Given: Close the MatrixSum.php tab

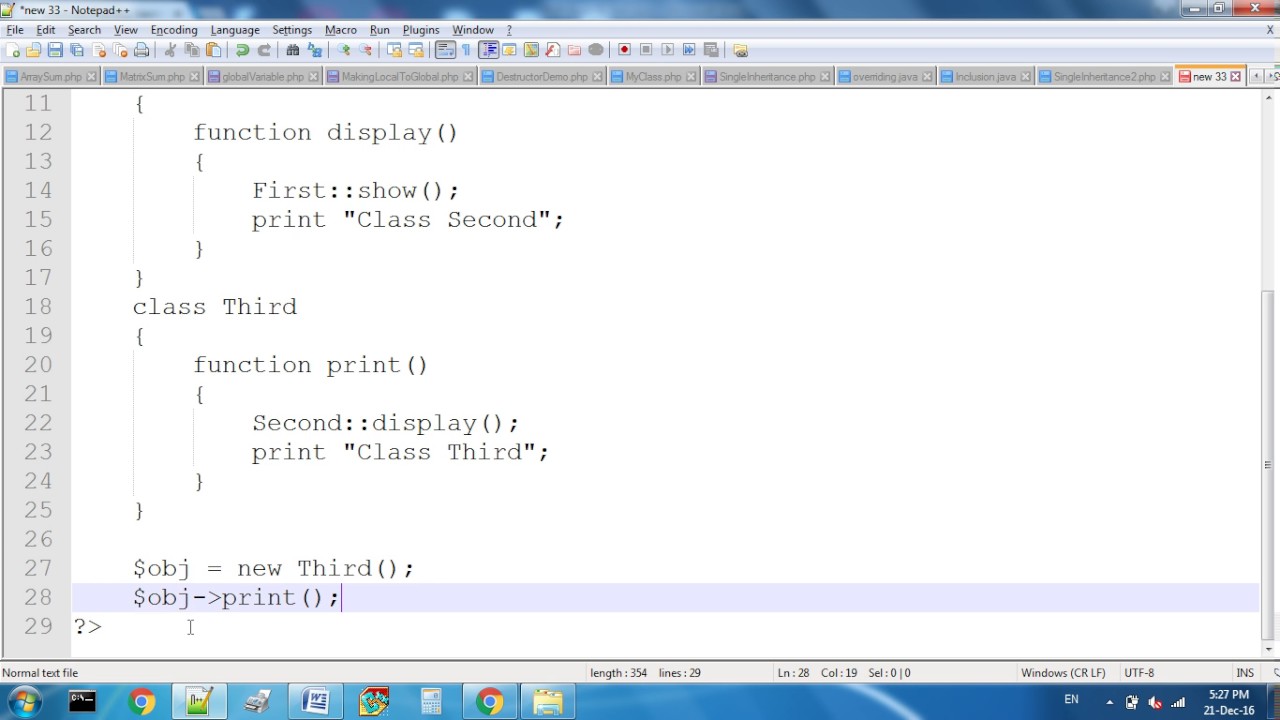Looking at the screenshot, I should tap(194, 77).
